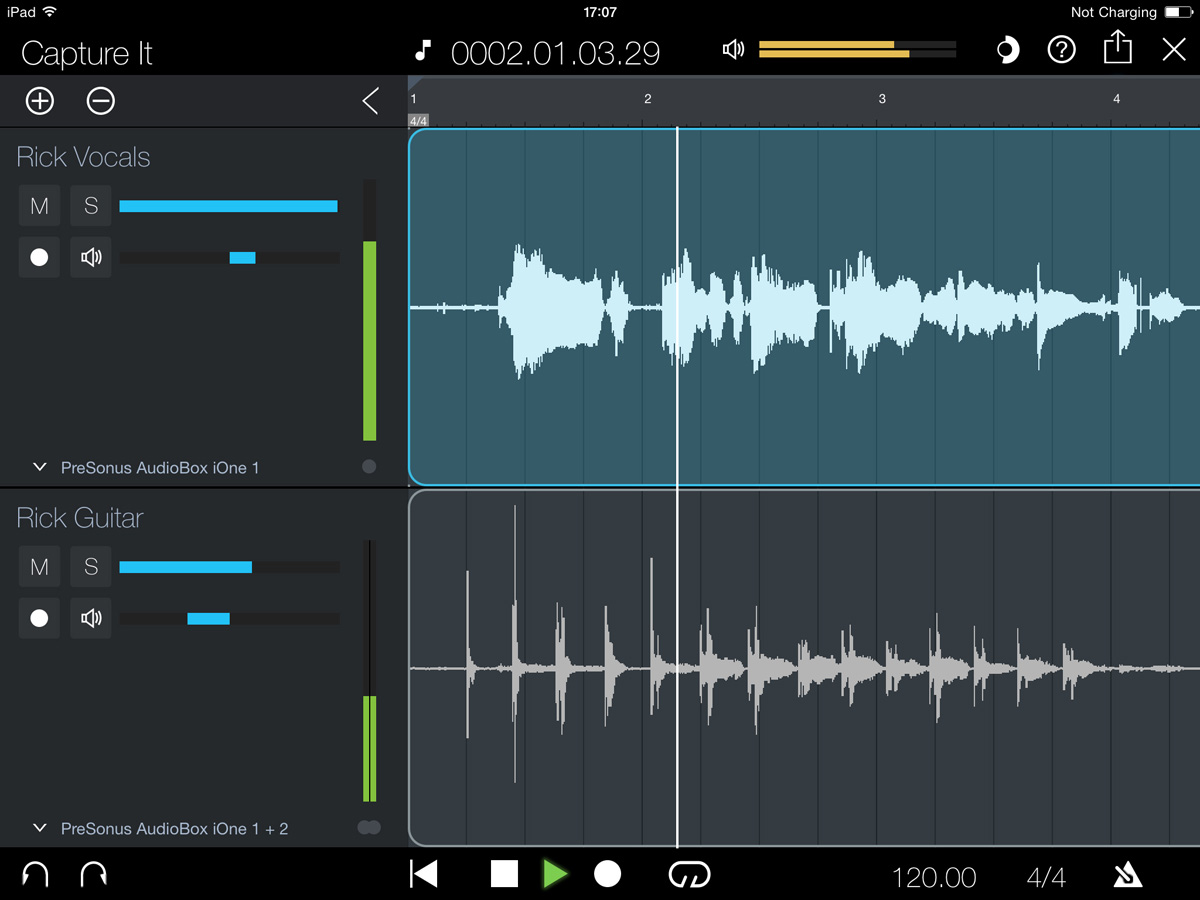Screen dimensions: 1200x900
Task: Start recording with round record button
Action: tap(607, 874)
